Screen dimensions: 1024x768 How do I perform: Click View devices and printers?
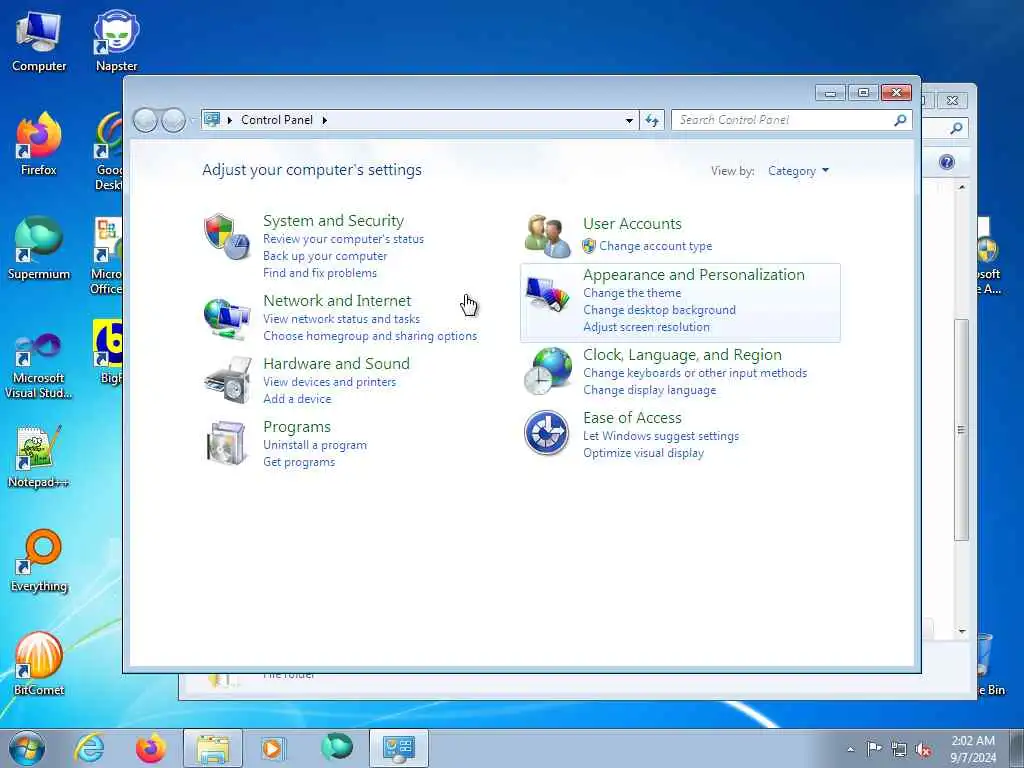click(x=330, y=382)
